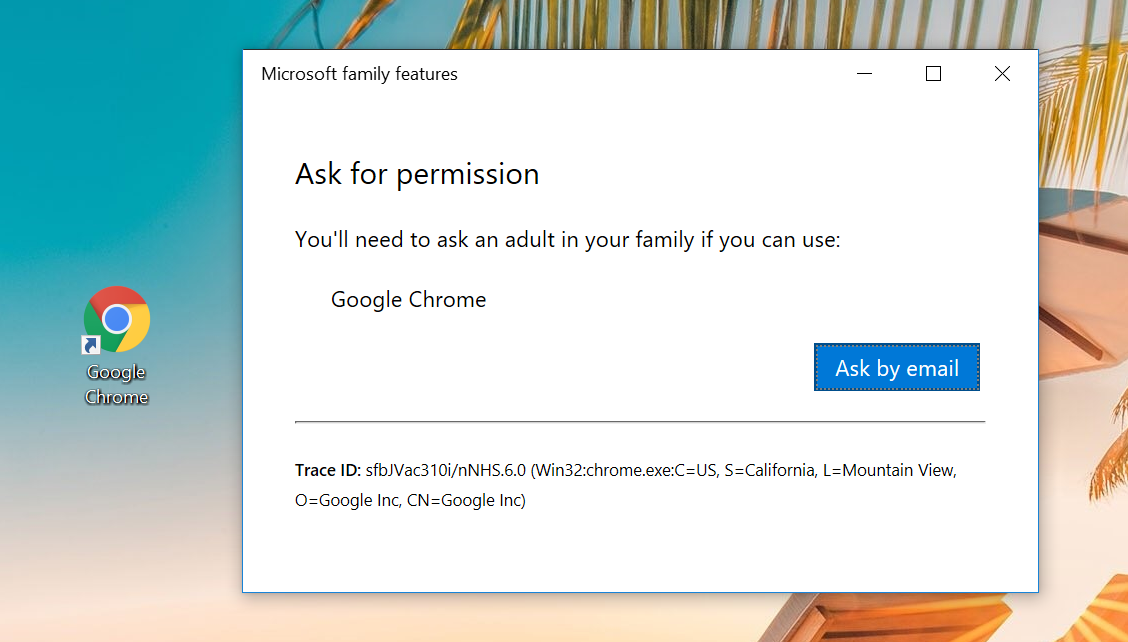Click the Google Chrome app name in dialog

tap(409, 299)
